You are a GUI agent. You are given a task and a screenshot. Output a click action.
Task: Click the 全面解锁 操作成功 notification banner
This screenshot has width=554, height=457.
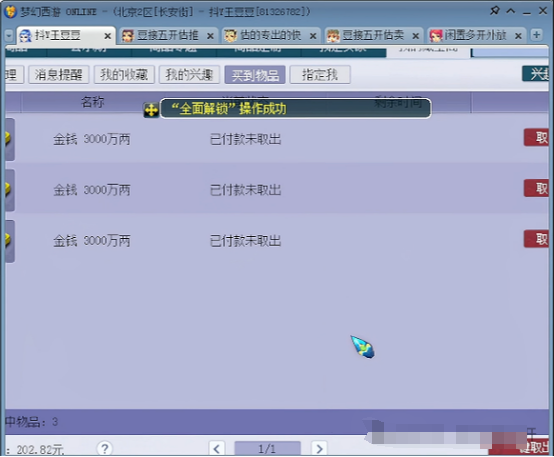pyautogui.click(x=295, y=109)
